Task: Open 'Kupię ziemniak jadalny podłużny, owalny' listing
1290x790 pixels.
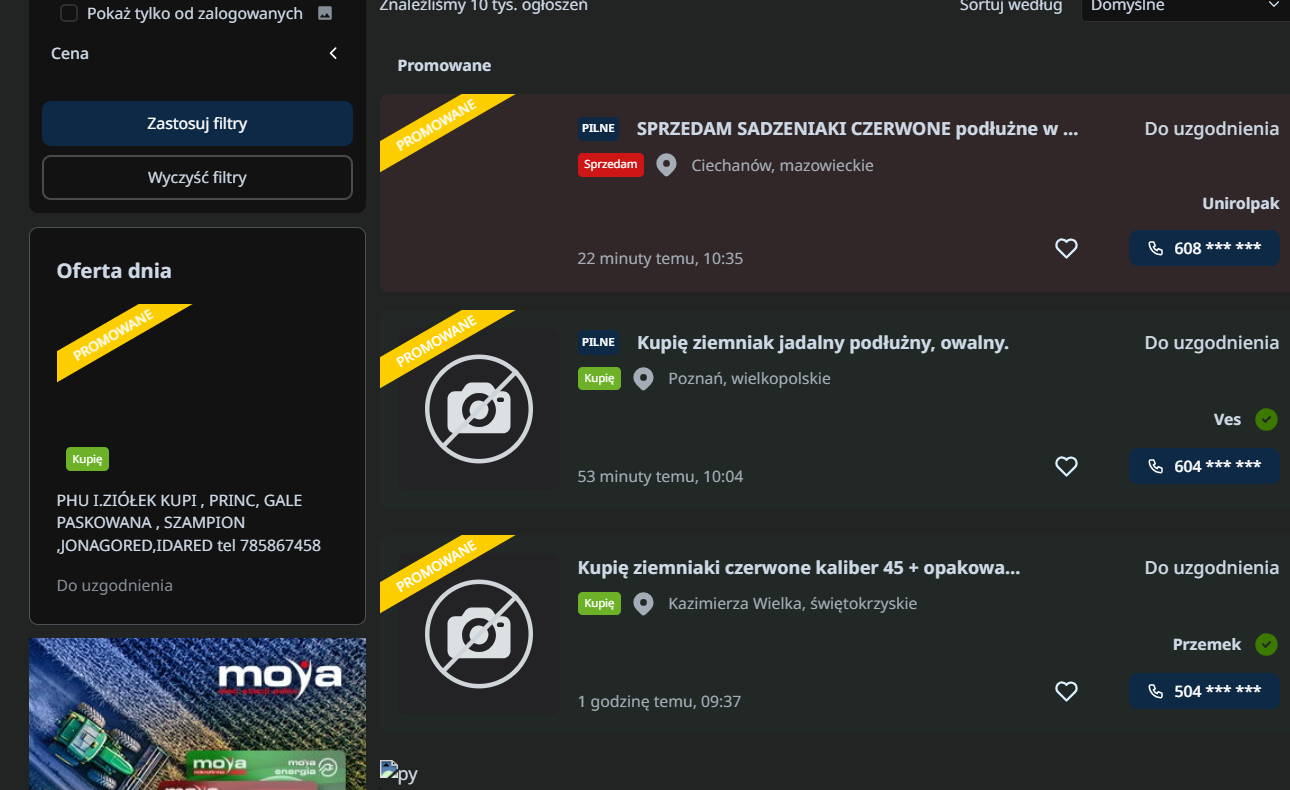Action: tap(822, 343)
